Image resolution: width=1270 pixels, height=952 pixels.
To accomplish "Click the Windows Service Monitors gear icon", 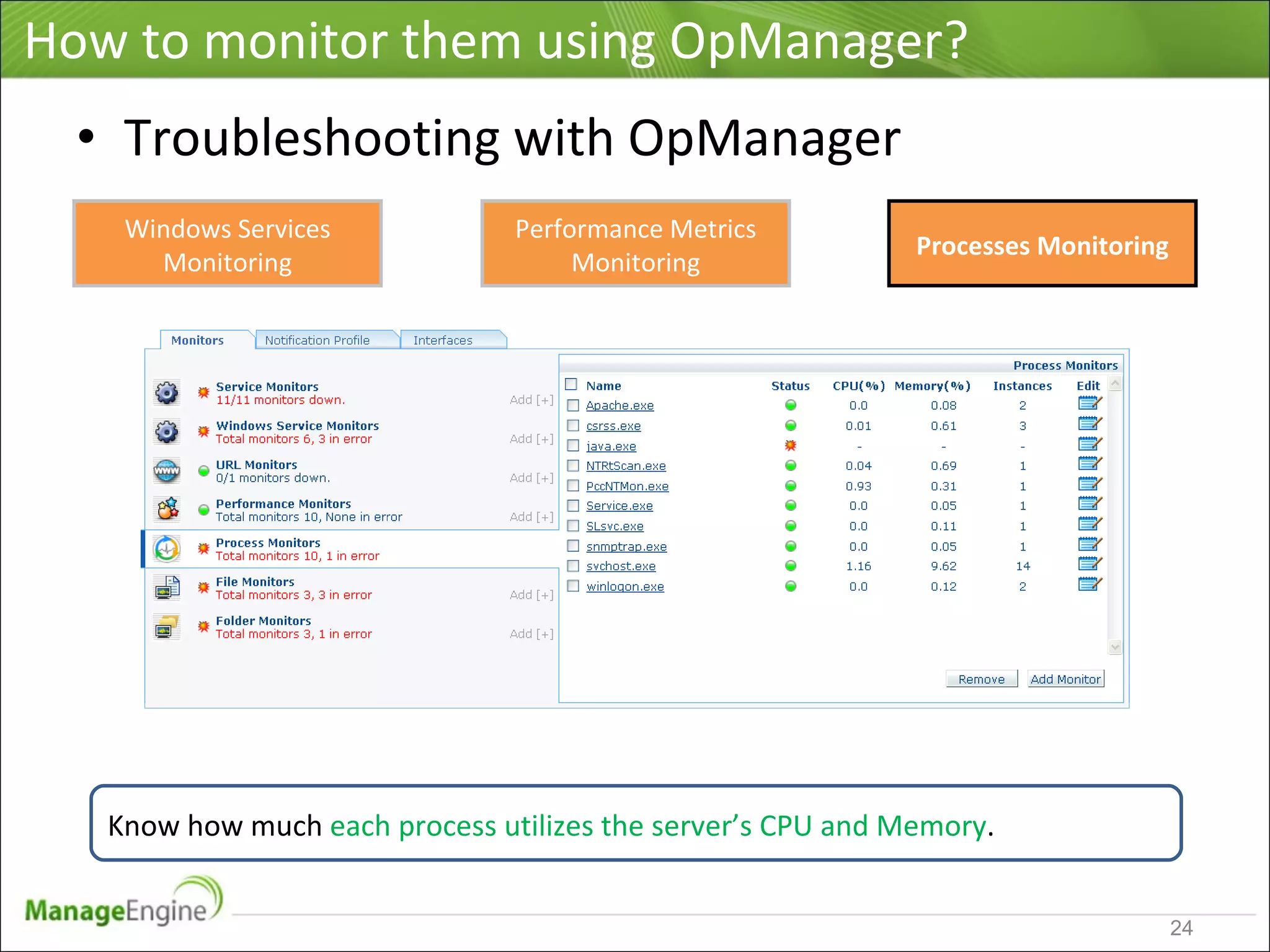I will [167, 432].
